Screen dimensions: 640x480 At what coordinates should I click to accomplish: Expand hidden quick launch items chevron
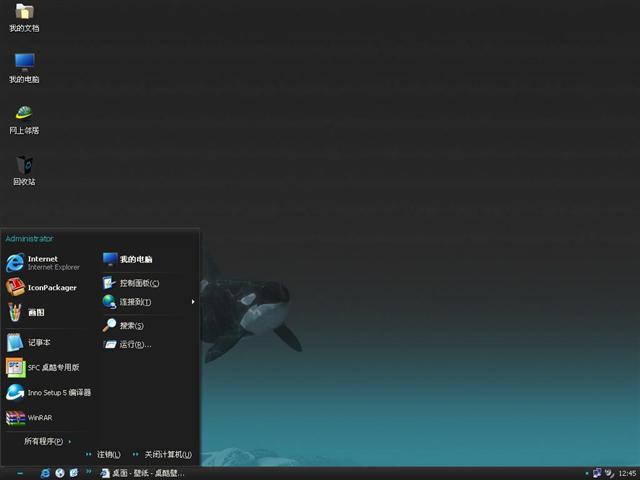pos(89,472)
